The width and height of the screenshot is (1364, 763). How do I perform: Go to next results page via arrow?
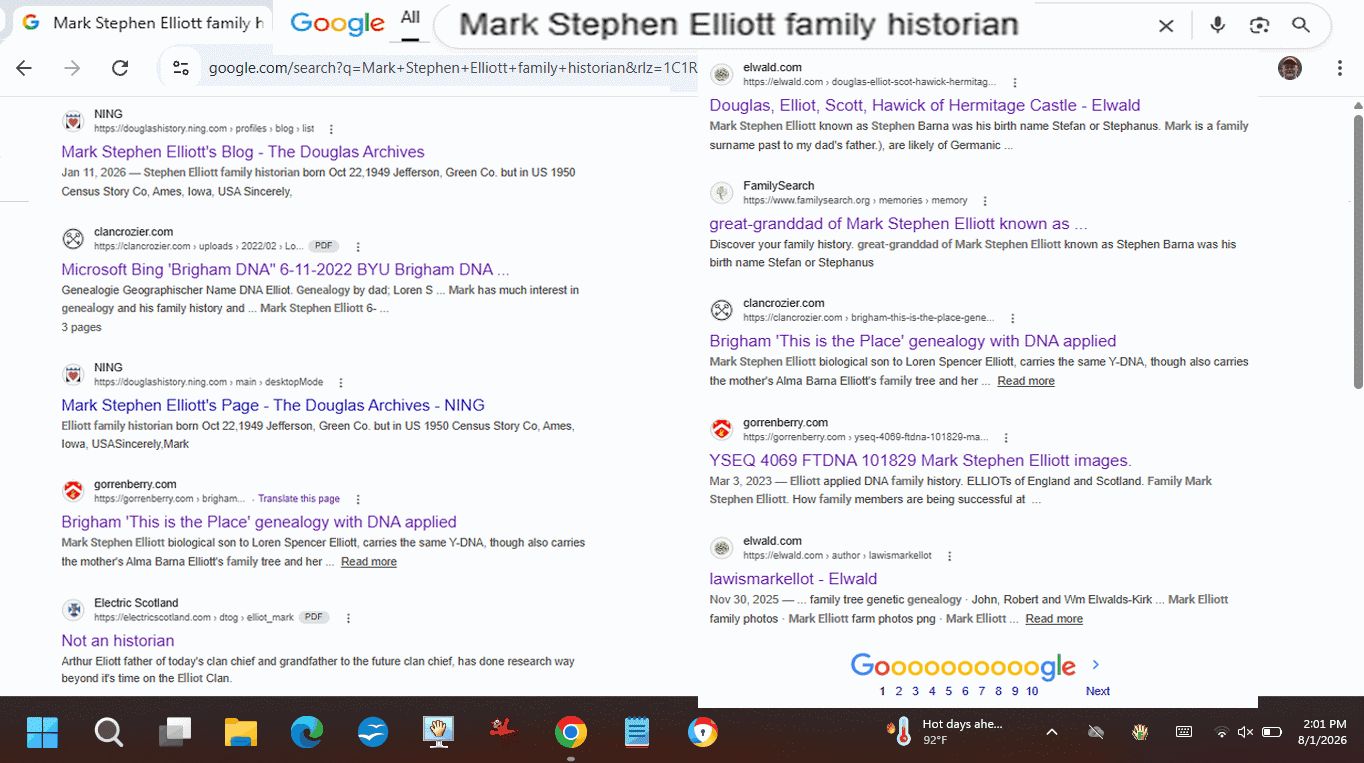coord(1096,665)
